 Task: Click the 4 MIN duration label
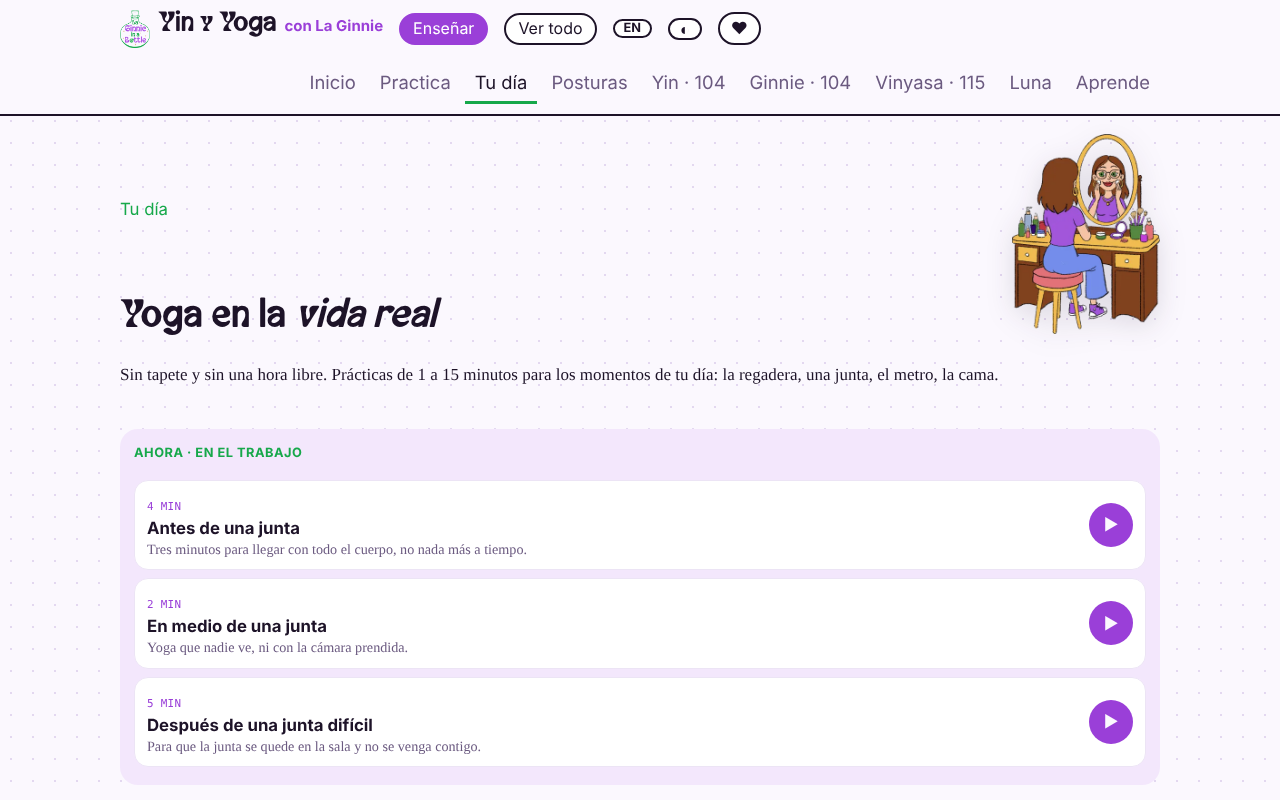[164, 506]
